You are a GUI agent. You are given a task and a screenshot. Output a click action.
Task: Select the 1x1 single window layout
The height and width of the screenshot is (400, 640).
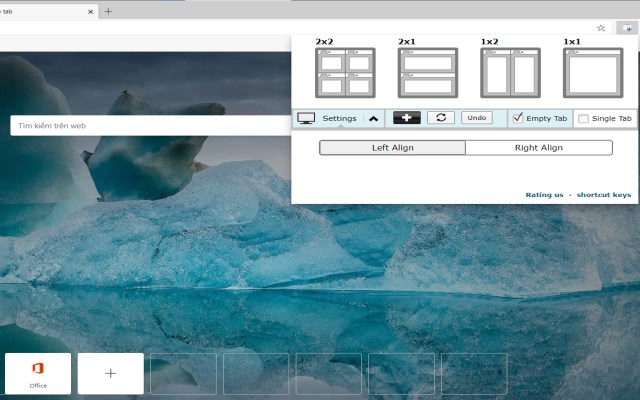(x=593, y=73)
